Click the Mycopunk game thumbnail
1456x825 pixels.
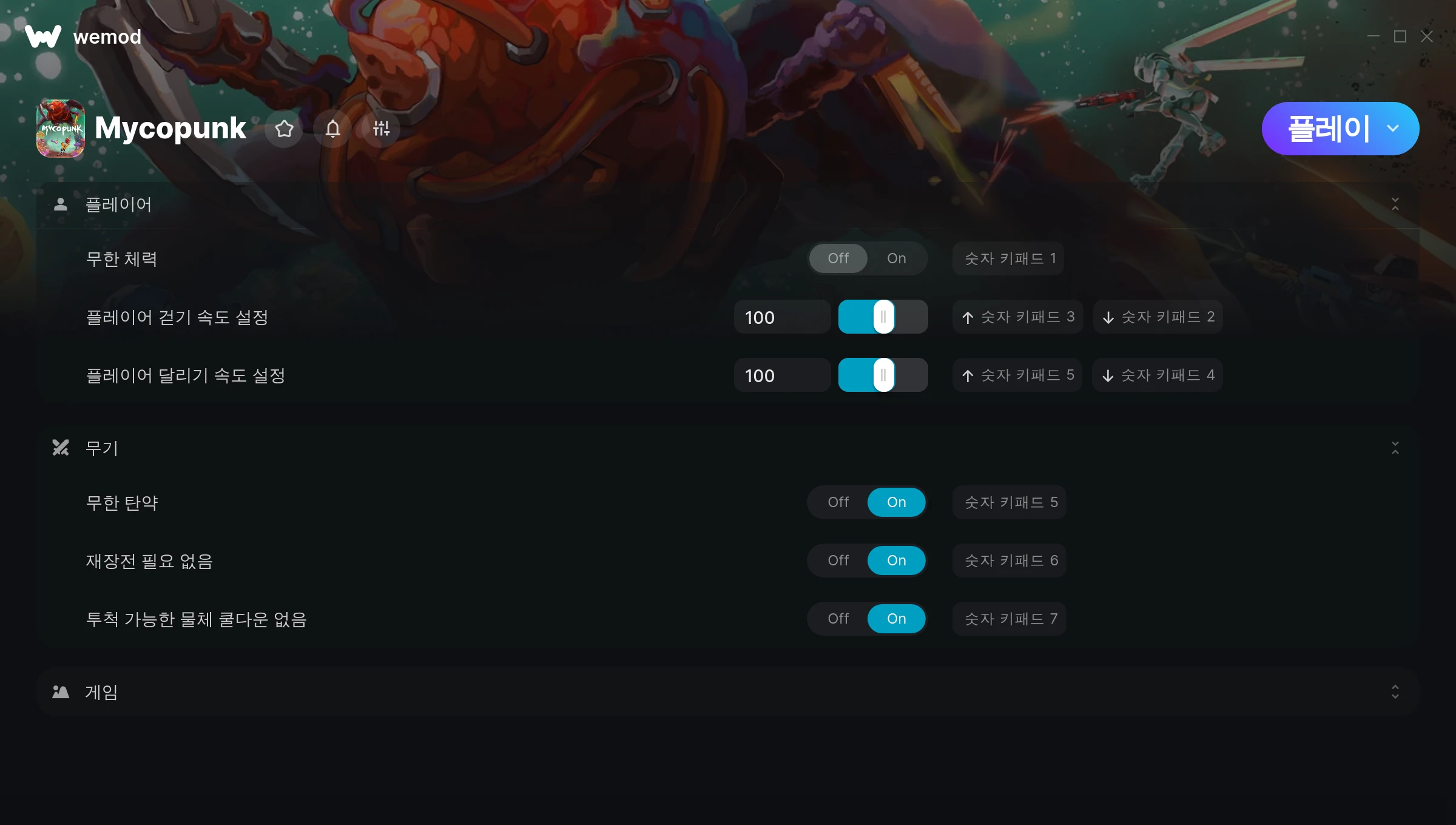pyautogui.click(x=61, y=129)
